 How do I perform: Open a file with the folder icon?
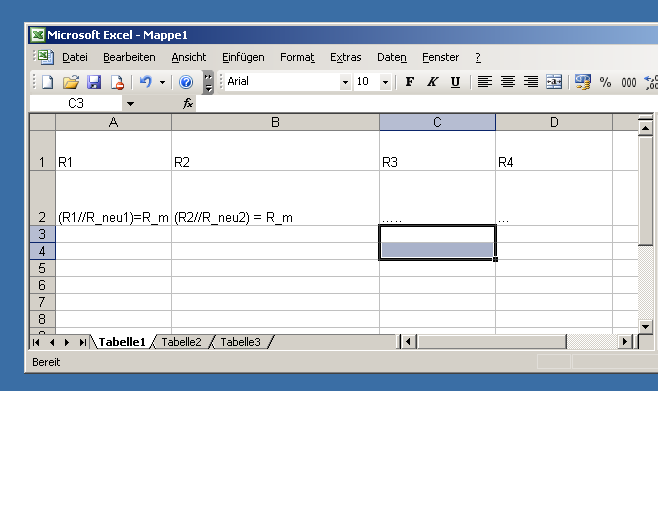point(71,82)
